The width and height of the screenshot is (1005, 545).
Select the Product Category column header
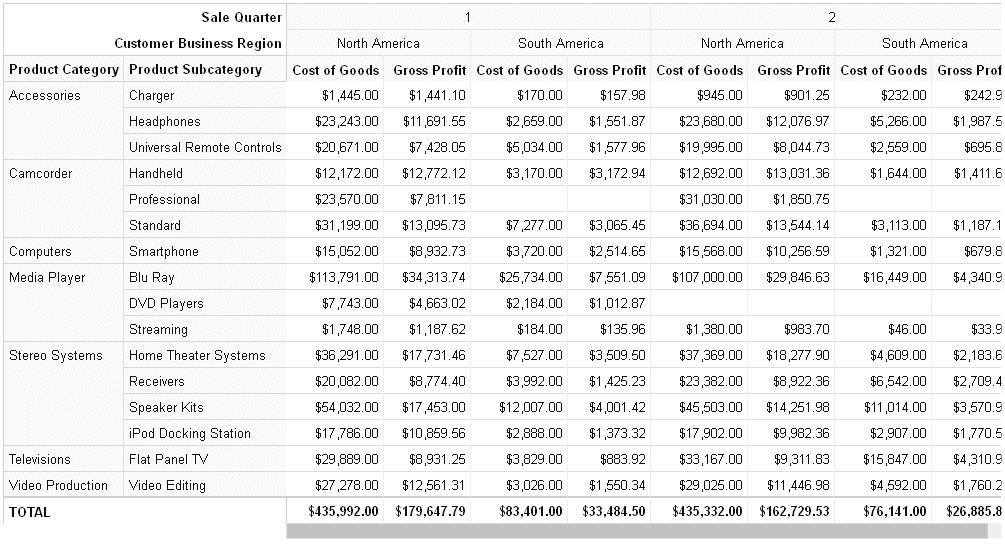[x=63, y=69]
